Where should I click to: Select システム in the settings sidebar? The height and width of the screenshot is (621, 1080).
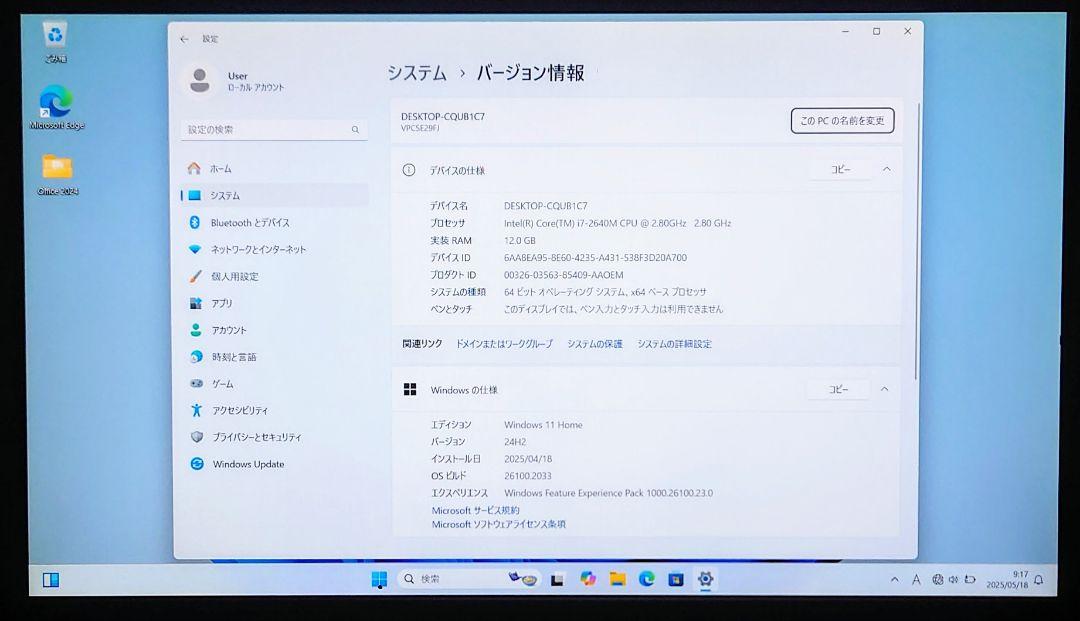click(274, 196)
